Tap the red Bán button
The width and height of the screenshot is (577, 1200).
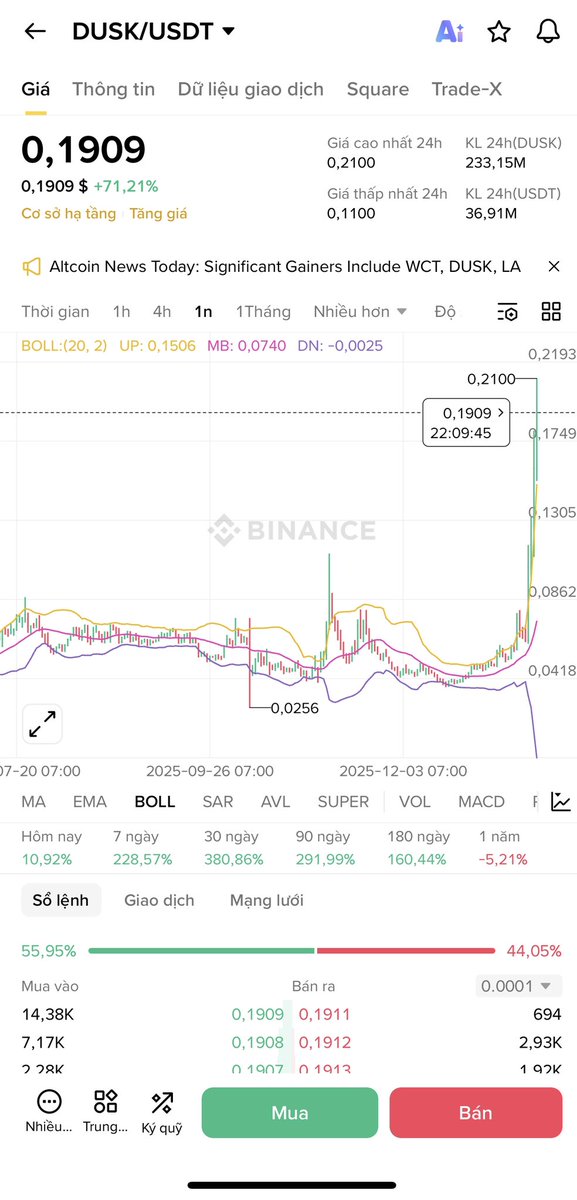(x=476, y=1113)
